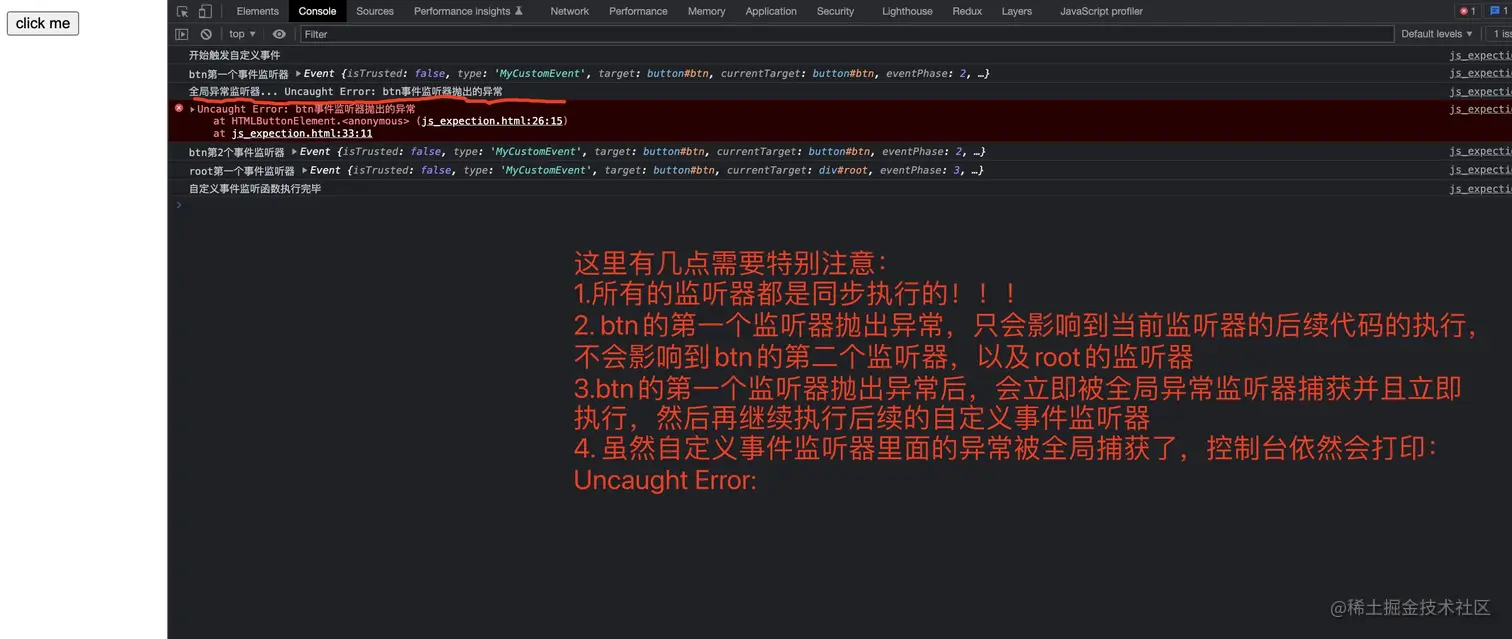Open the top execution context dropdown
The width and height of the screenshot is (1512, 639).
[x=241, y=33]
